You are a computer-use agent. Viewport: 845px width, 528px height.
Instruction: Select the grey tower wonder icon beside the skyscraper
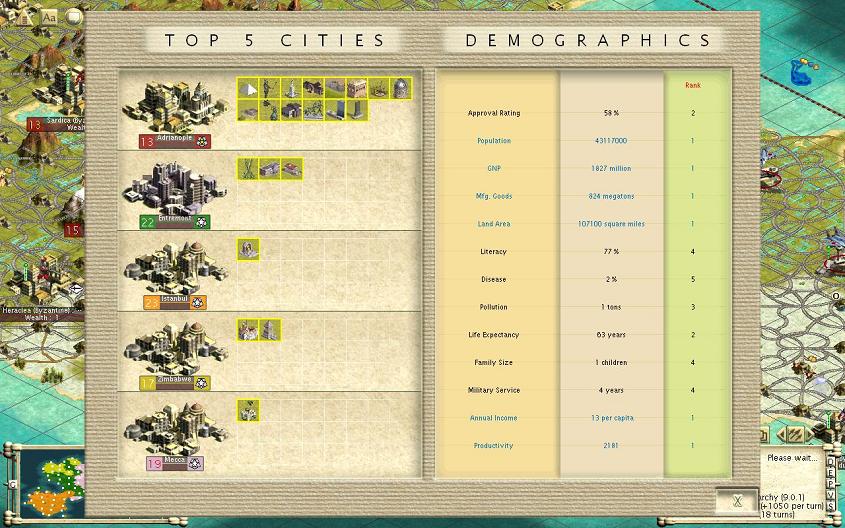tap(357, 110)
